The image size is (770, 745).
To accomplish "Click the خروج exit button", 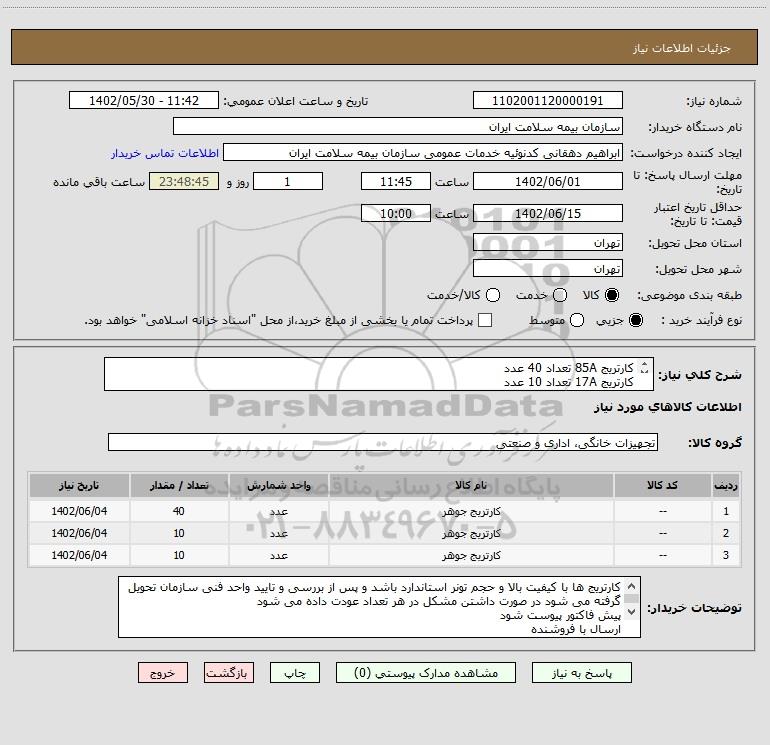I will pyautogui.click(x=163, y=673).
